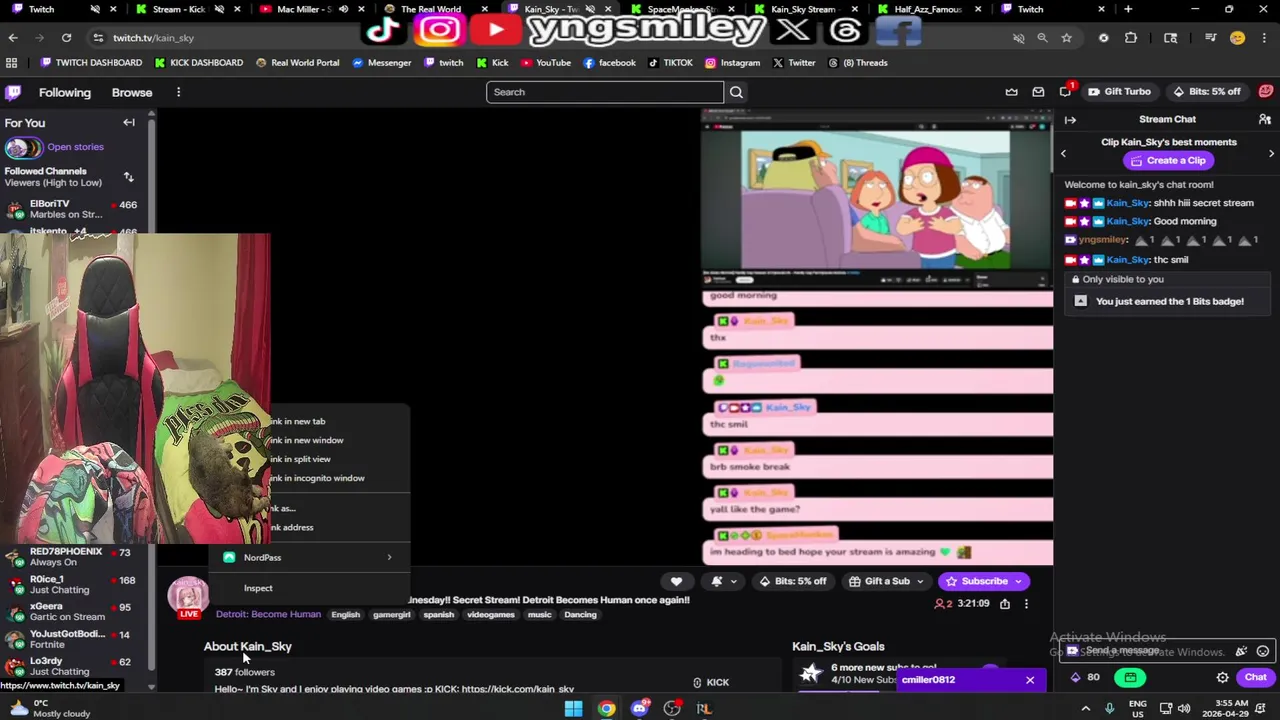Focus the Twitch search field
The width and height of the screenshot is (1280, 720).
pyautogui.click(x=605, y=92)
